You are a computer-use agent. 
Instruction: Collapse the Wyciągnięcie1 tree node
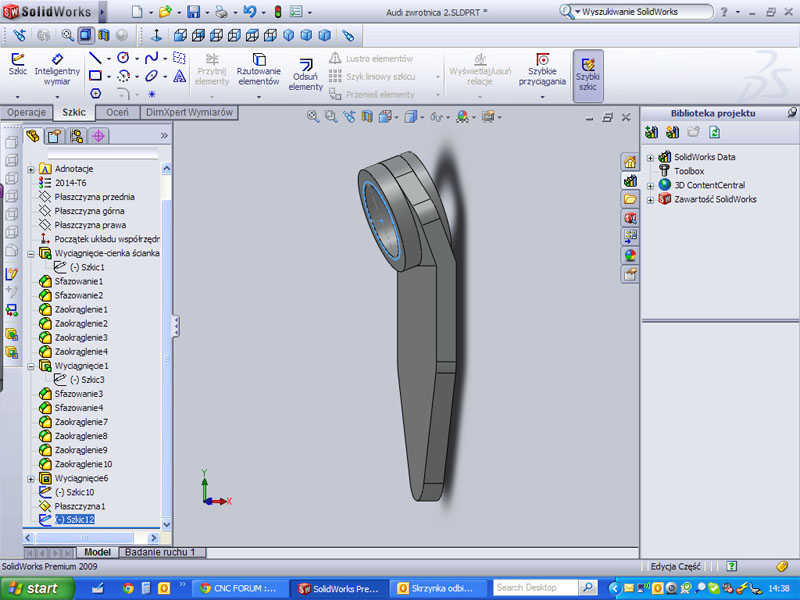[x=31, y=366]
